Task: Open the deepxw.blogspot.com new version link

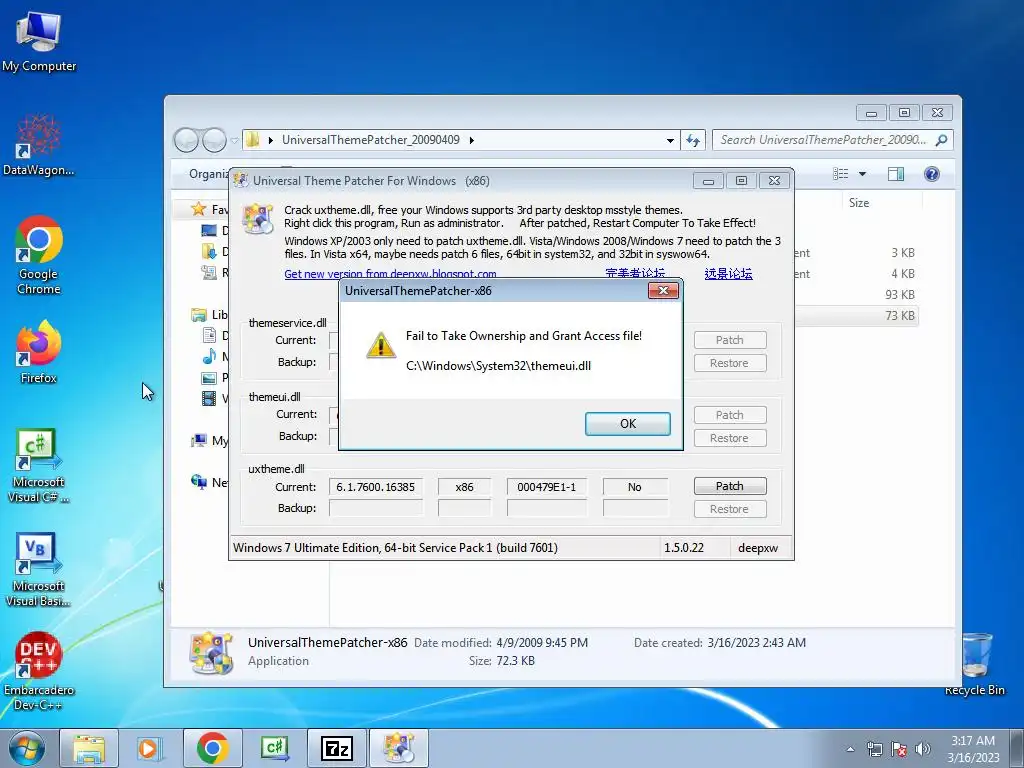Action: point(390,274)
